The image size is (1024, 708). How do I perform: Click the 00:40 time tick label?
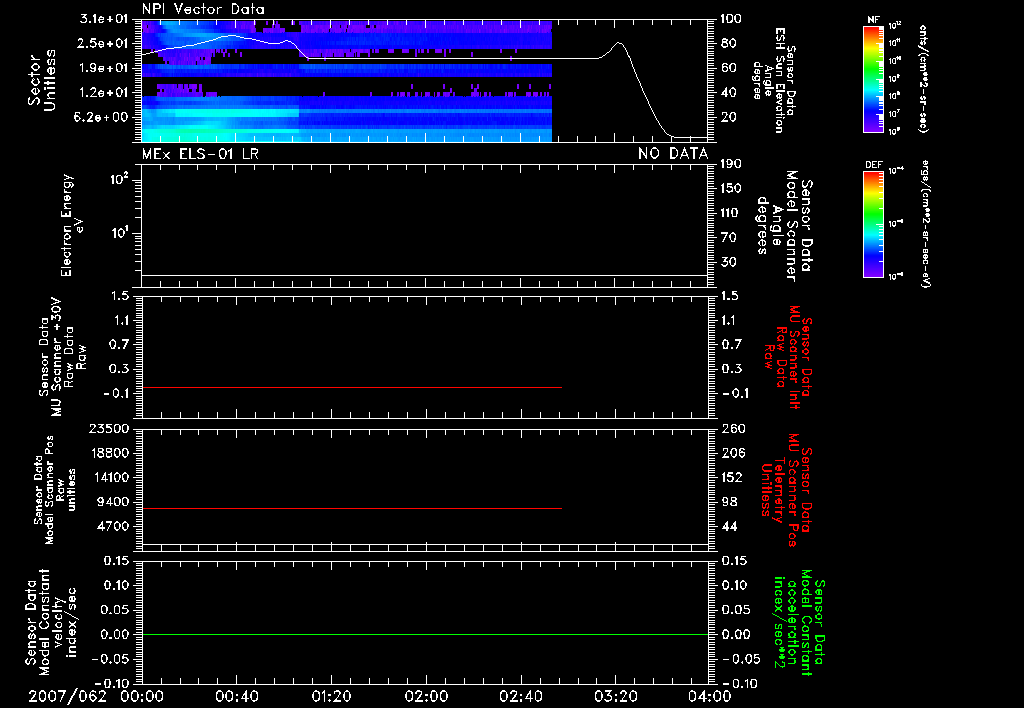tap(236, 696)
